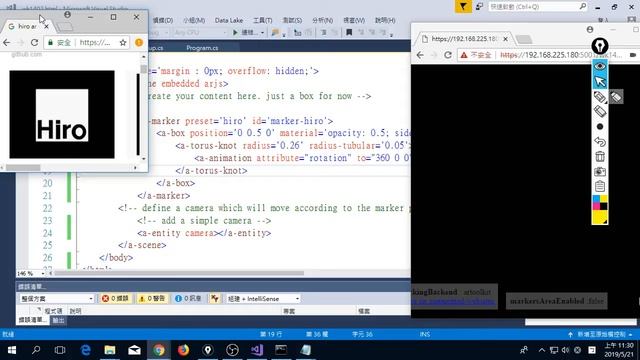The height and width of the screenshot is (360, 640).
Task: Open the error list scope dropdown
Action: tap(57, 299)
